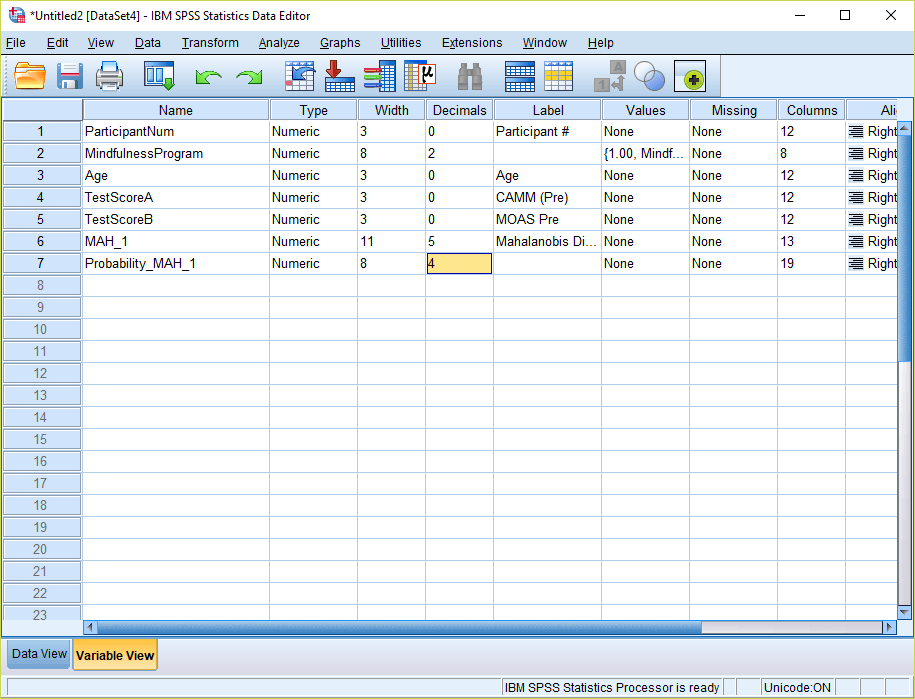Open the Transform menu
Image resolution: width=915 pixels, height=699 pixels.
pyautogui.click(x=210, y=43)
